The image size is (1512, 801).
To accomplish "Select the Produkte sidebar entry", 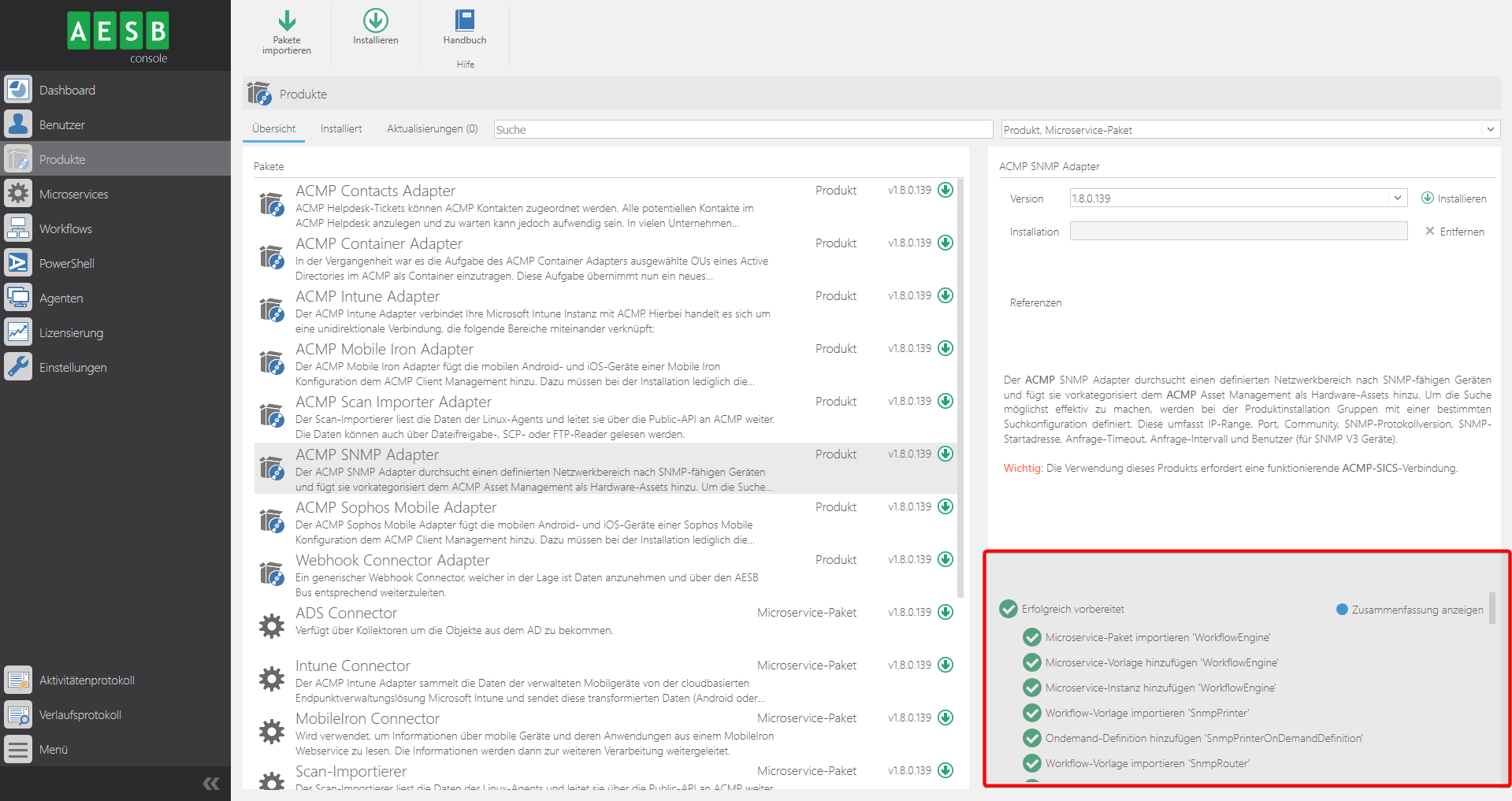I will click(115, 159).
